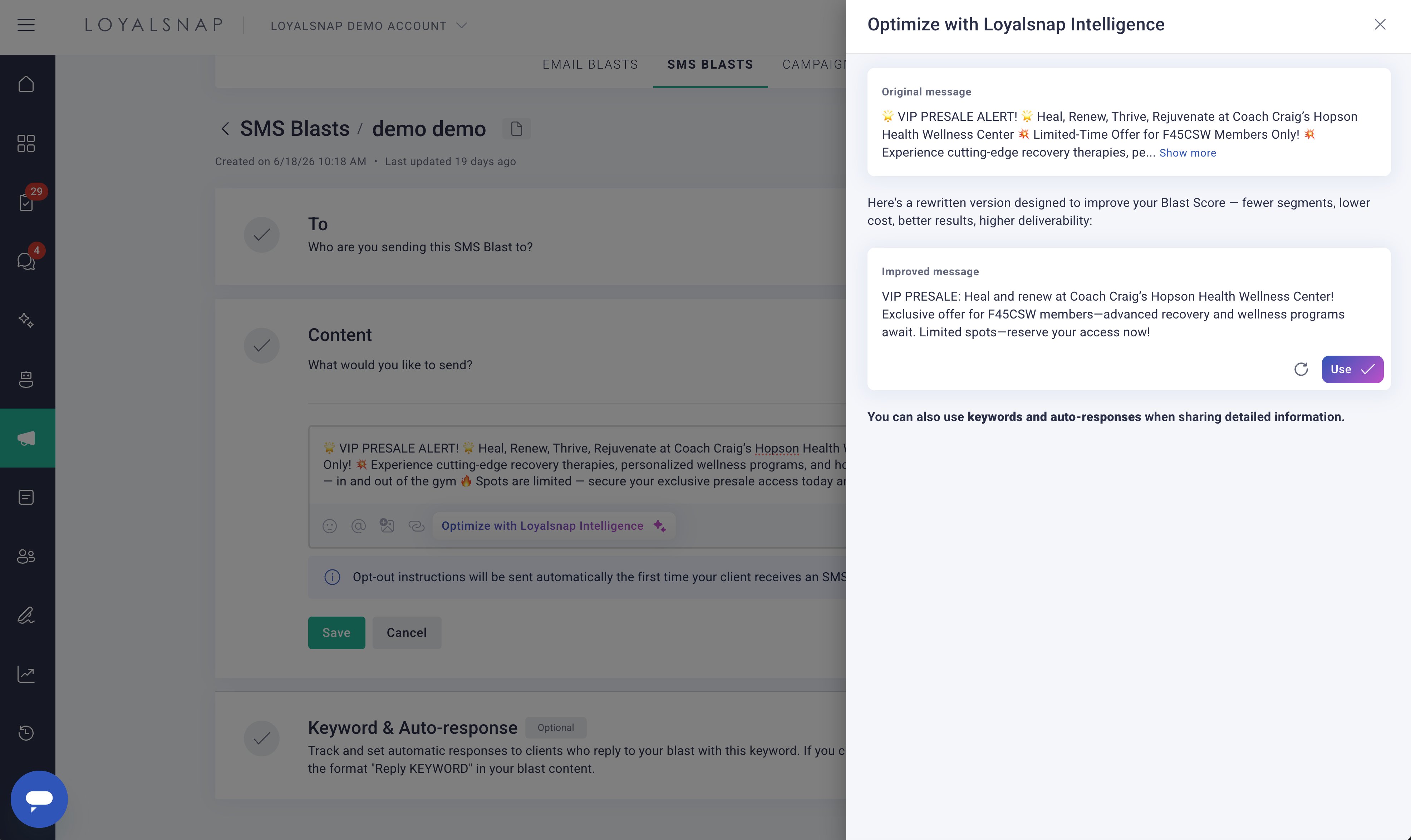This screenshot has height=840, width=1411.
Task: Click 'Last updated 19 days ago' text
Action: point(450,161)
